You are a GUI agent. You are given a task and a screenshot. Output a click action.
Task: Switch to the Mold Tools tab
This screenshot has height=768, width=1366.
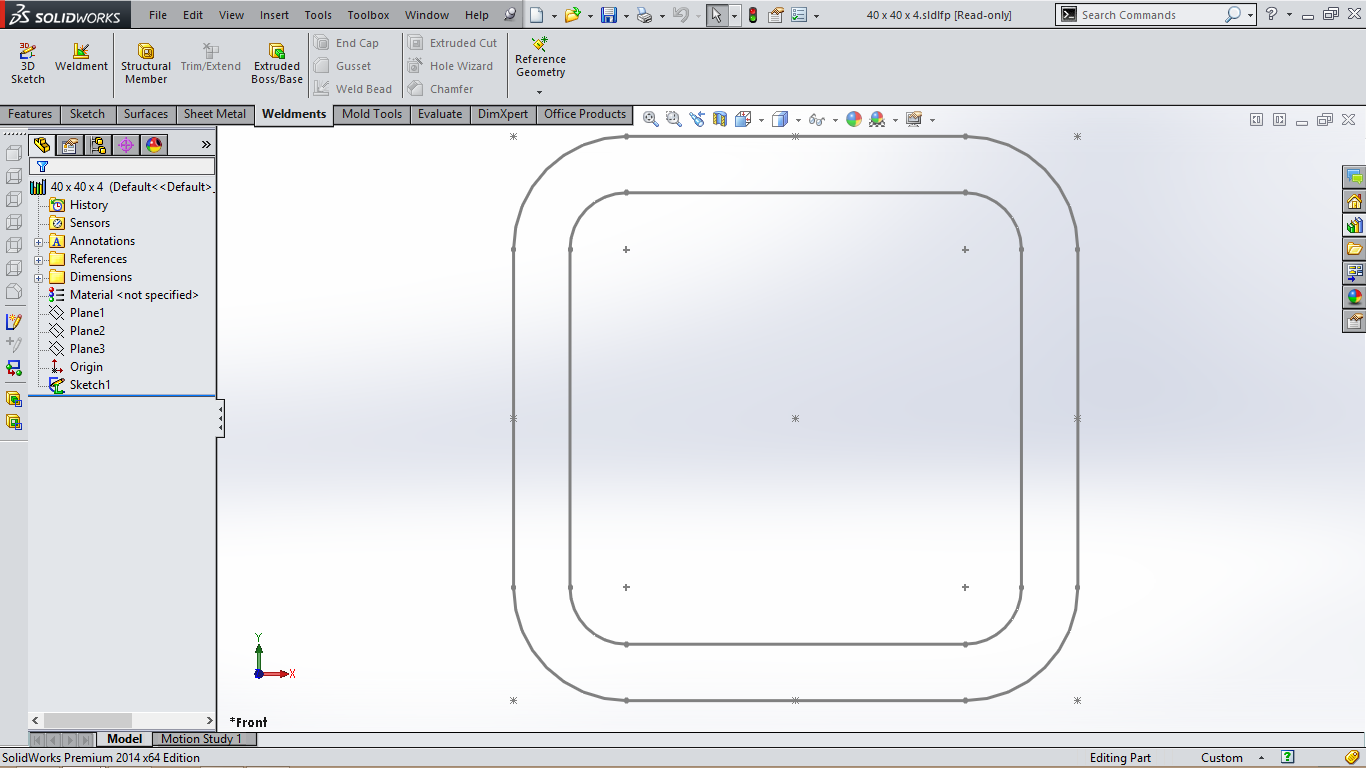click(371, 114)
